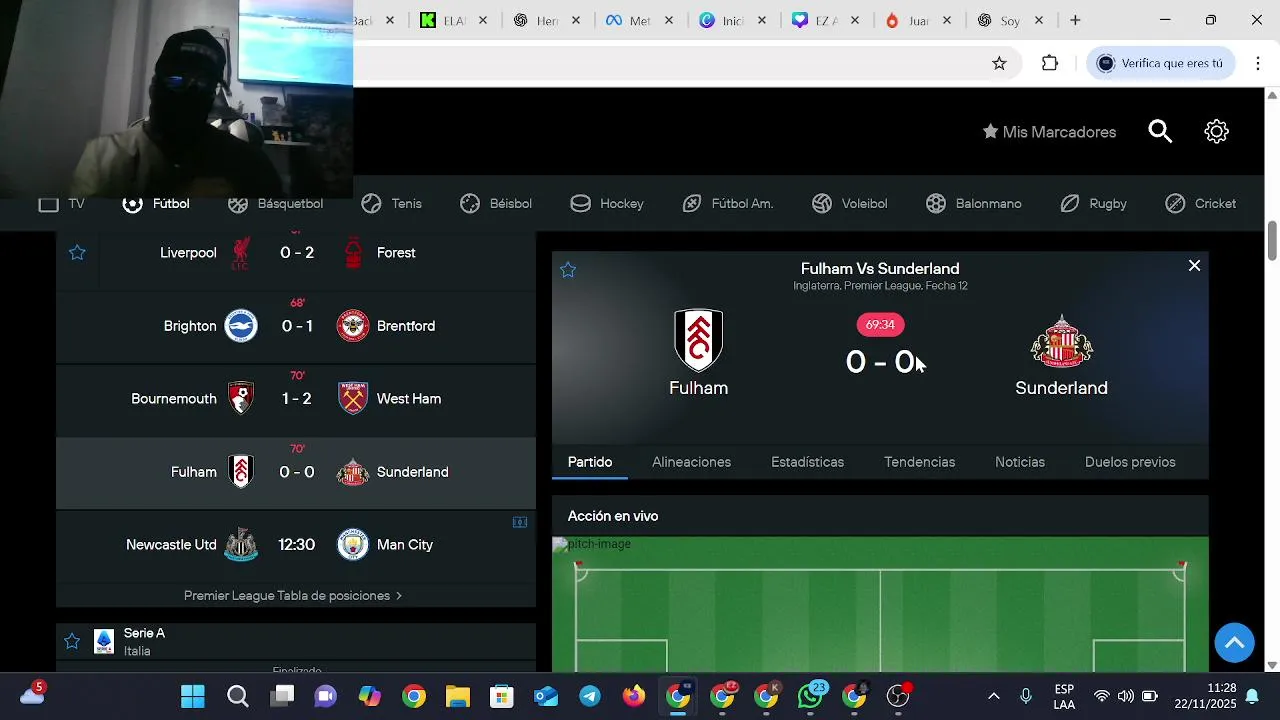Toggle favorite star for Fulham vs Sunderland panel
This screenshot has height=720, width=1280.
click(568, 270)
